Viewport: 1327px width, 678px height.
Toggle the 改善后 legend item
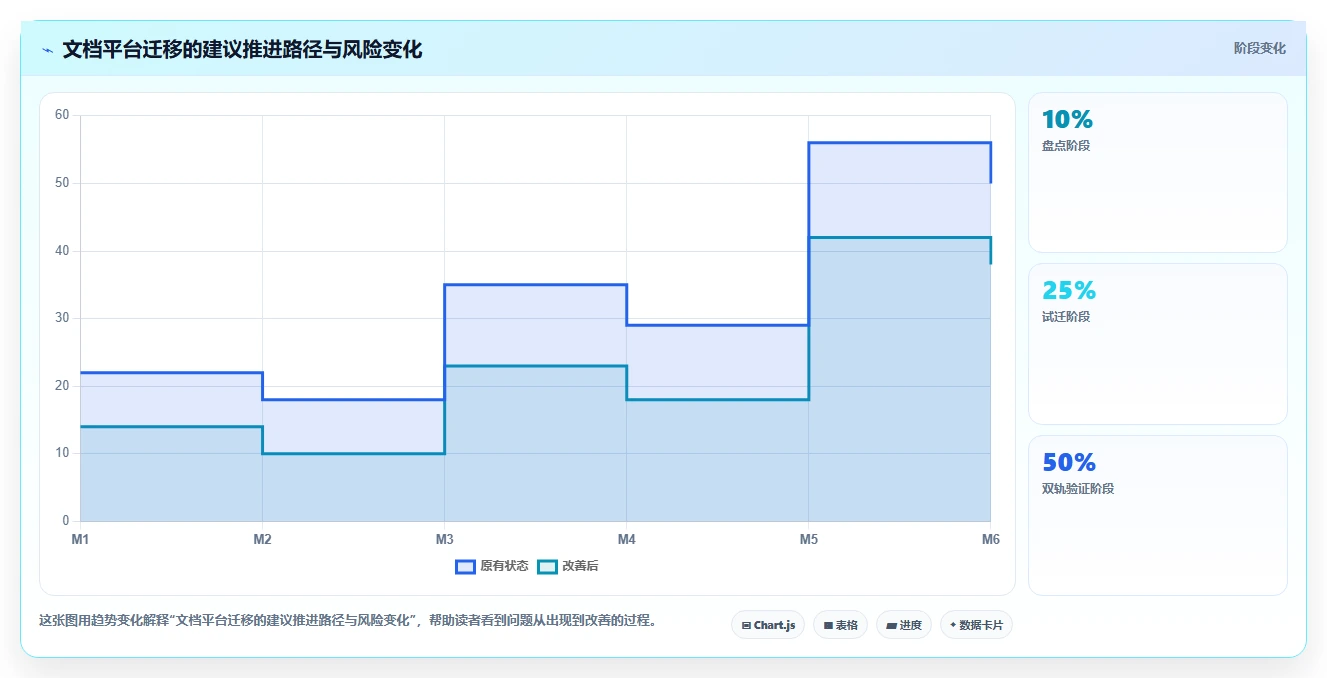(568, 566)
